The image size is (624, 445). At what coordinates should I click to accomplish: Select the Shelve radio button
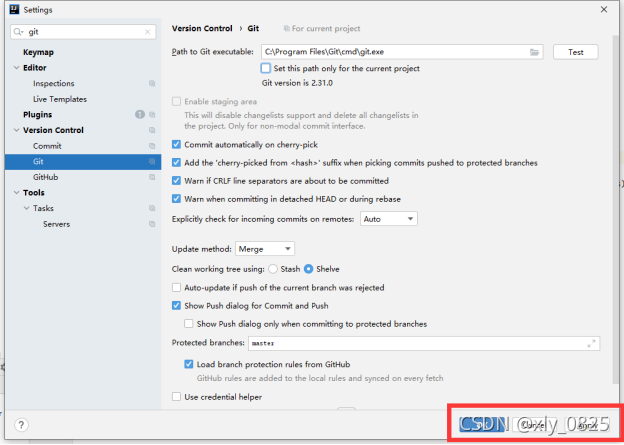(308, 269)
